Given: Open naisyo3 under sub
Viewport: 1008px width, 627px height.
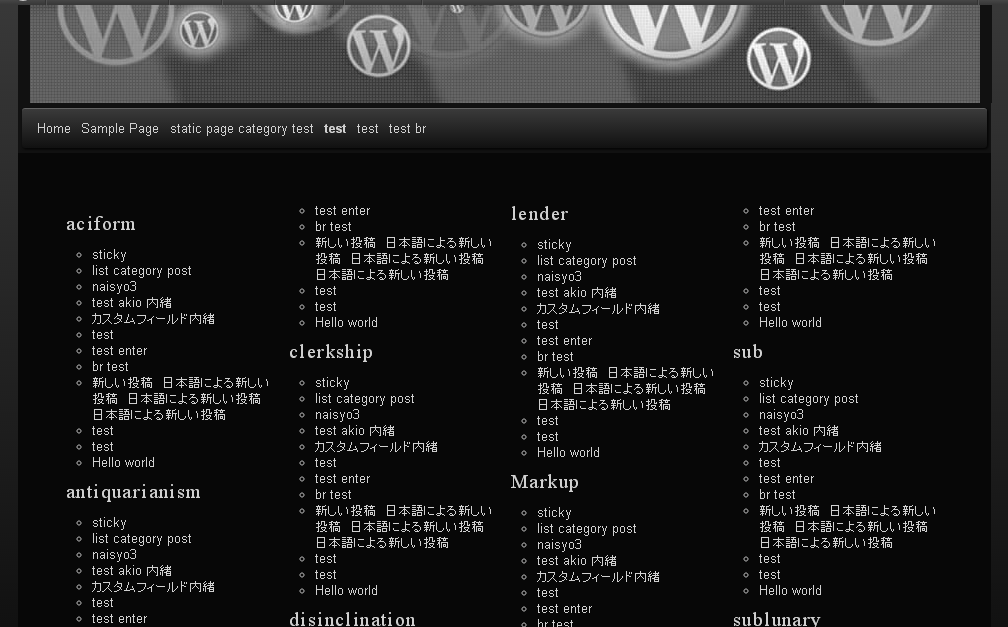Looking at the screenshot, I should coord(781,415).
